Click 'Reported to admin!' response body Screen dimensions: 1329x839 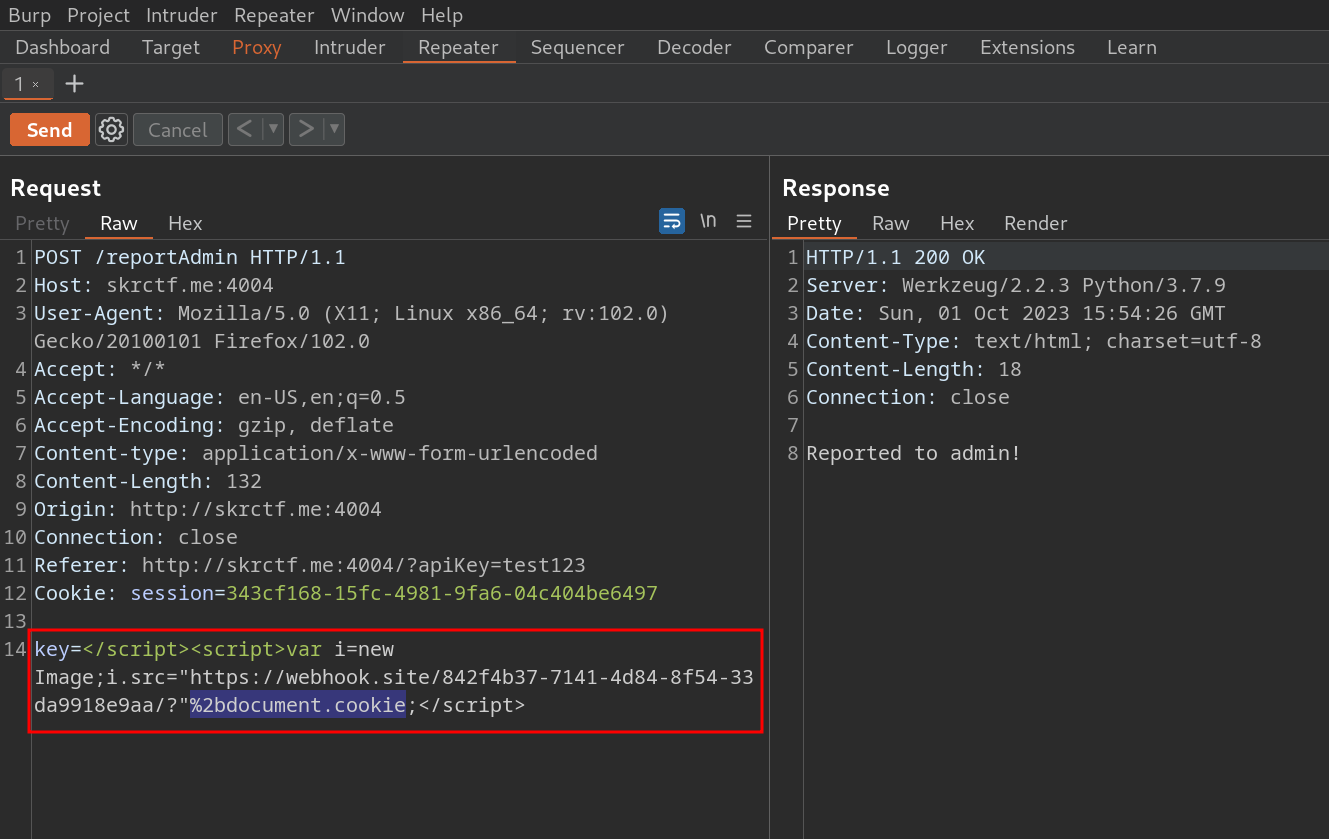click(914, 453)
